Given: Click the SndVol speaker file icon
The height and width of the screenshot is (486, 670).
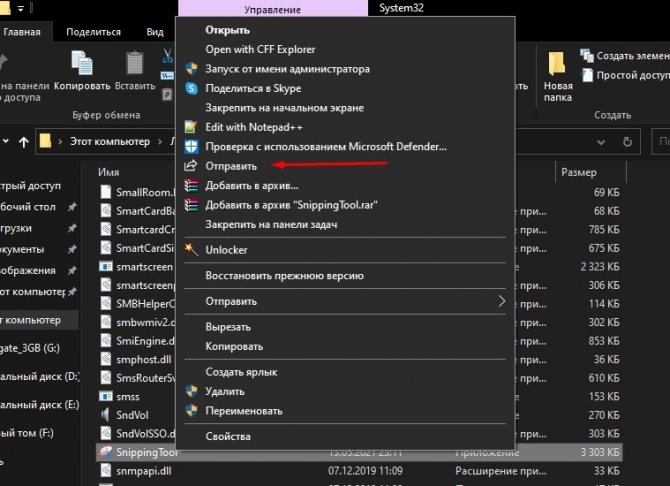Looking at the screenshot, I should tap(105, 415).
